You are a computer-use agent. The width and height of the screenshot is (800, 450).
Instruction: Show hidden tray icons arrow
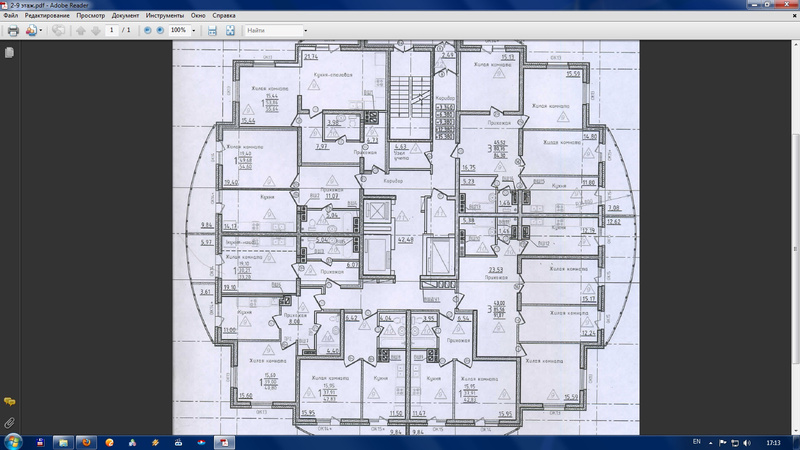click(x=711, y=443)
